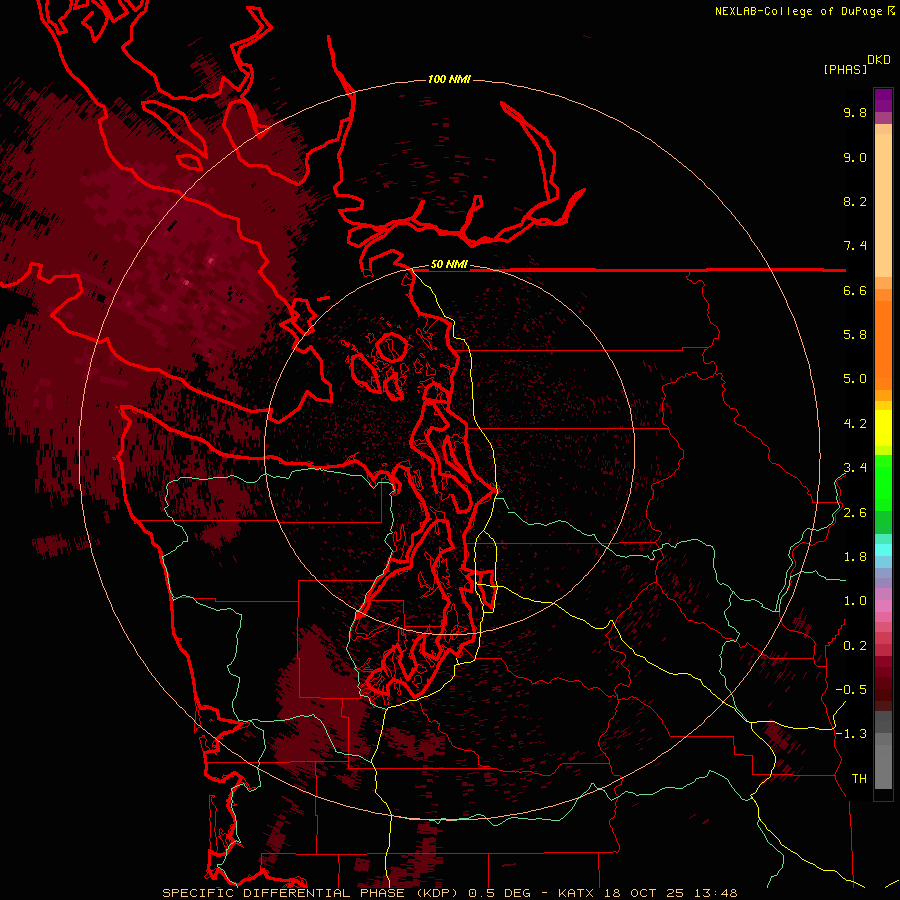The image size is (900, 900).
Task: Pick the orange band of the color bar
Action: [x=883, y=344]
